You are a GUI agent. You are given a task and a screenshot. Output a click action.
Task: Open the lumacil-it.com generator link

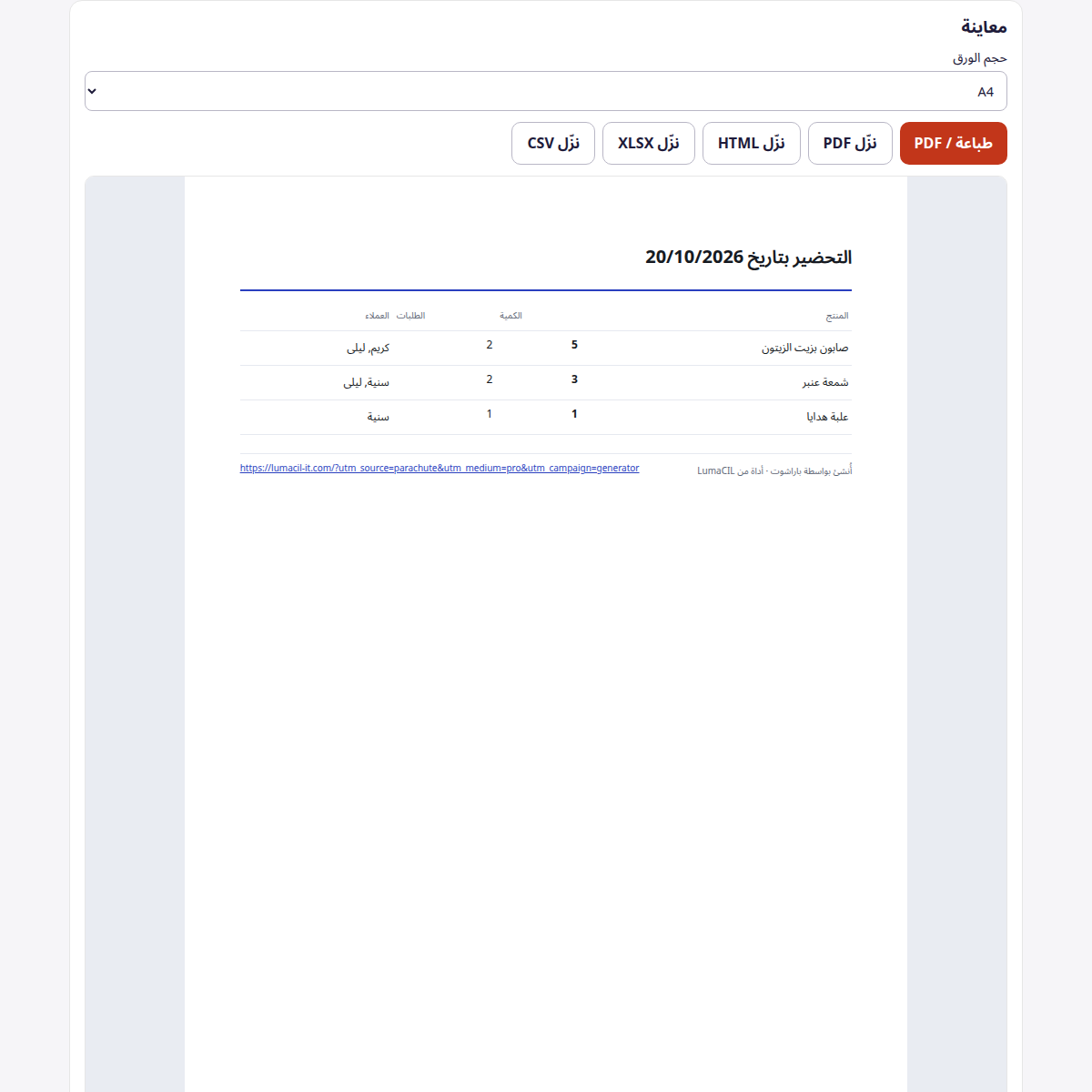440,468
